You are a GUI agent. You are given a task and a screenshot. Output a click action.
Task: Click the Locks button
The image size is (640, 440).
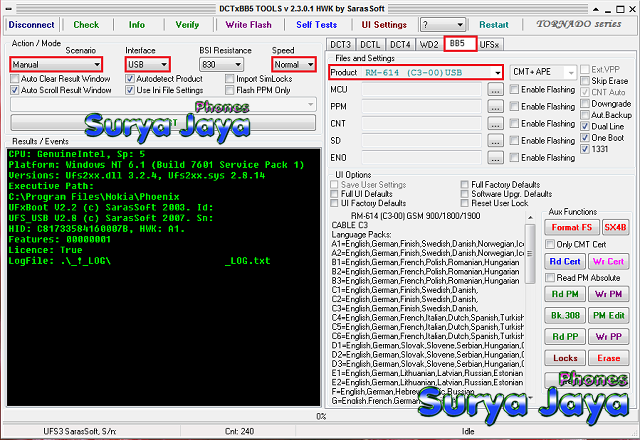click(565, 358)
